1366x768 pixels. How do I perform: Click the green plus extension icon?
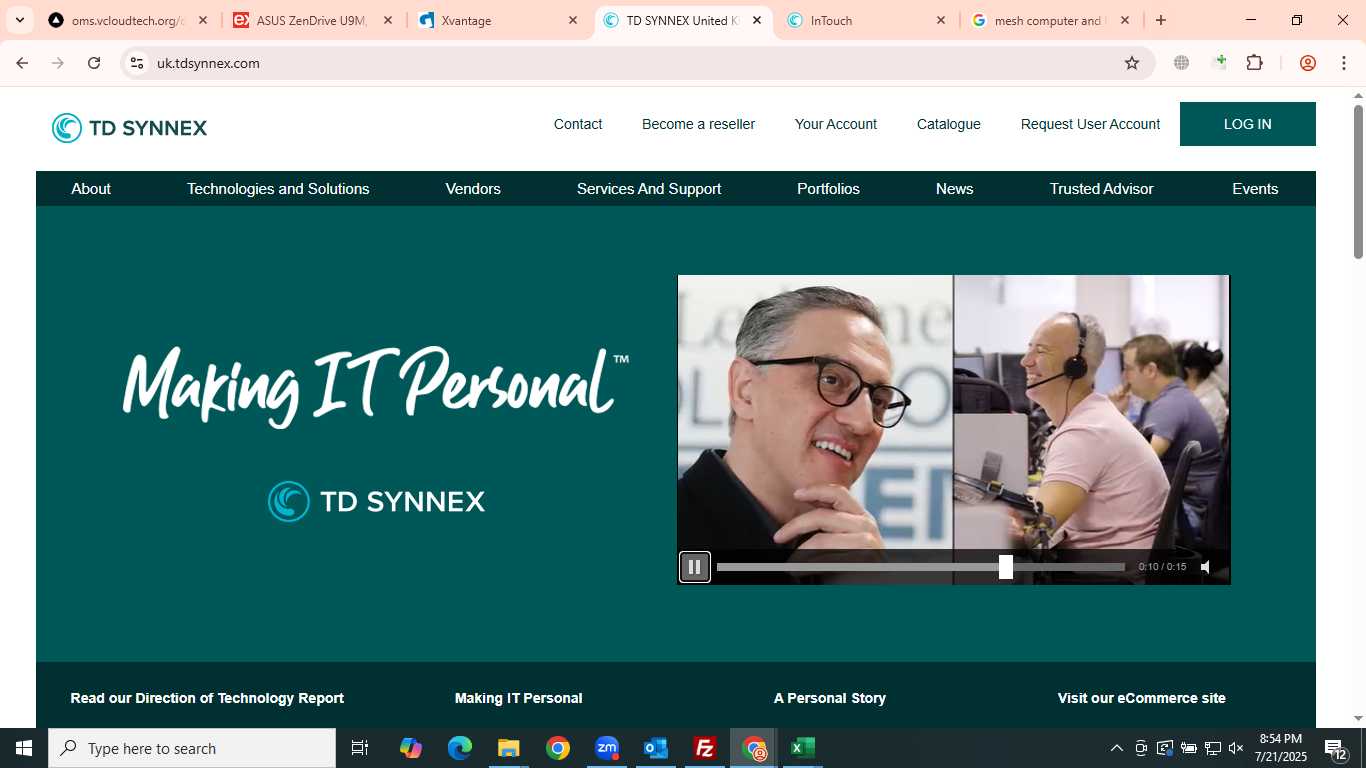(x=1219, y=63)
